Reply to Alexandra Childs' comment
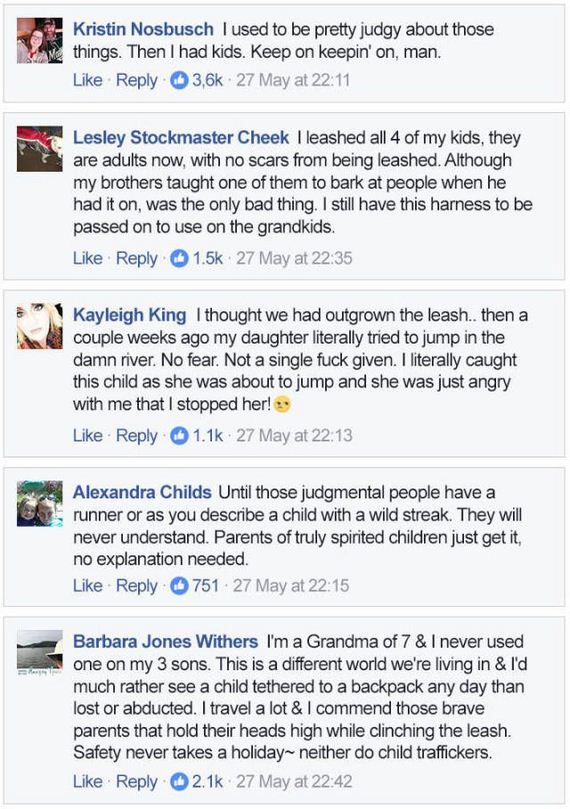The image size is (570, 809). (x=137, y=586)
